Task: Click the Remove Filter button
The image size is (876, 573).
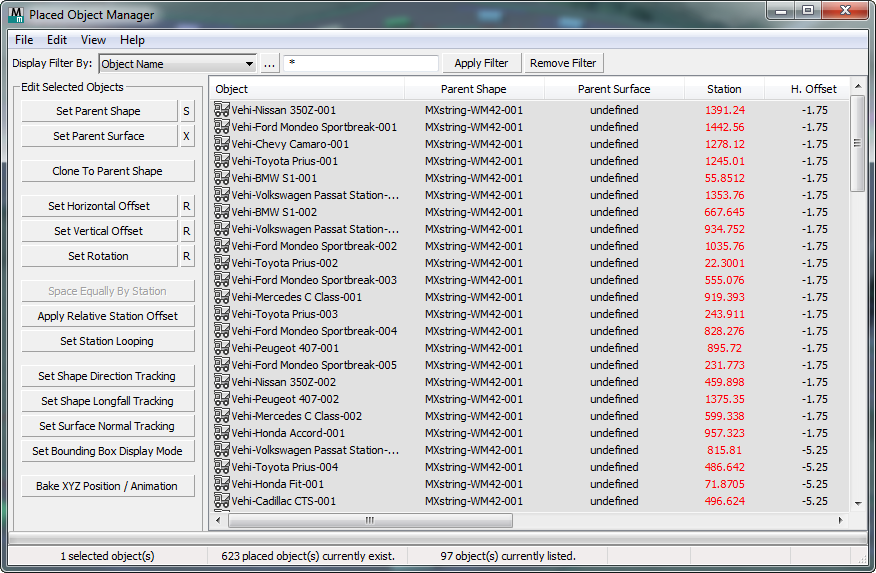Action: tap(563, 63)
